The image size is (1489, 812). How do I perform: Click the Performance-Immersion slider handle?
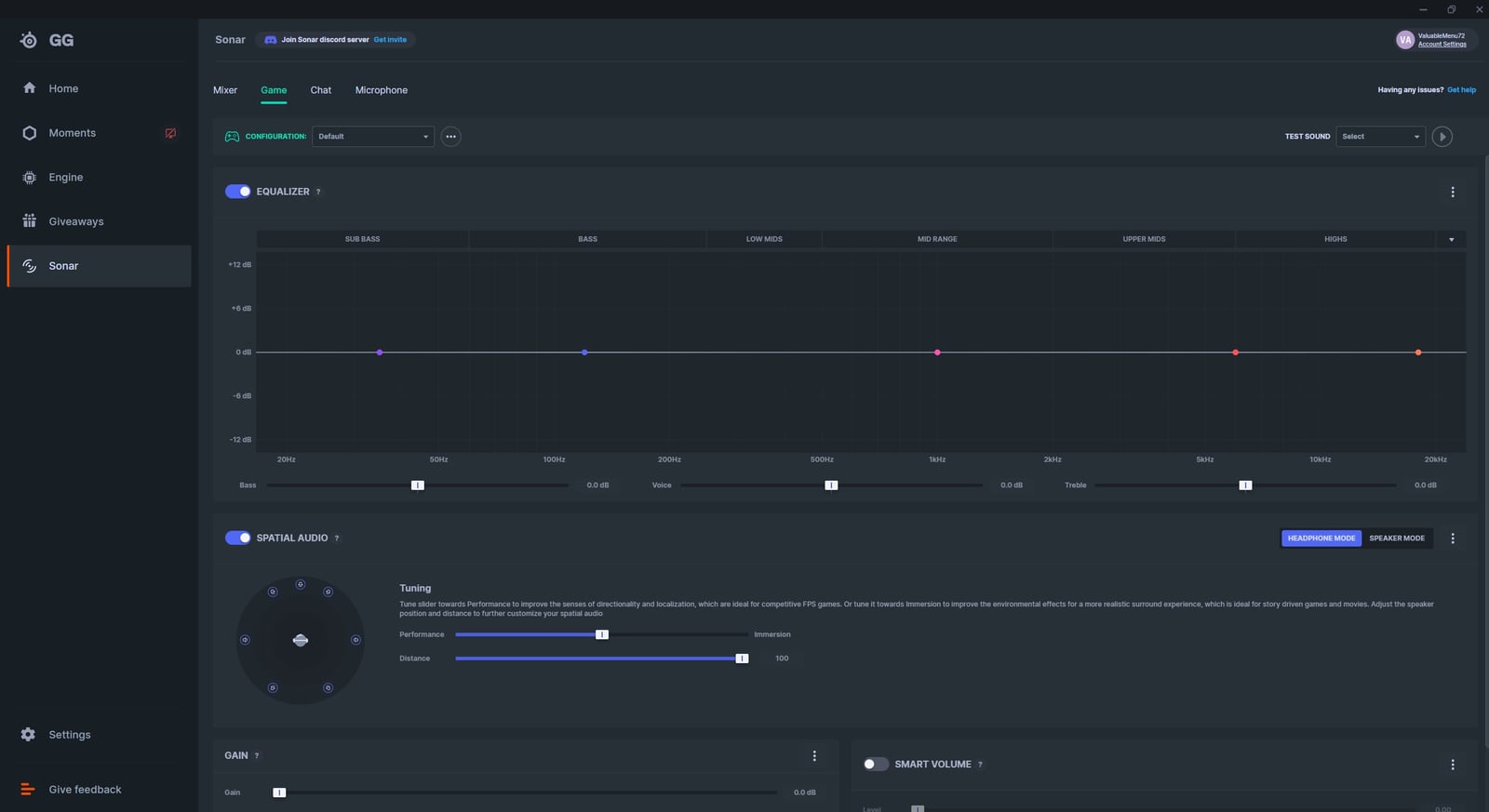point(602,634)
